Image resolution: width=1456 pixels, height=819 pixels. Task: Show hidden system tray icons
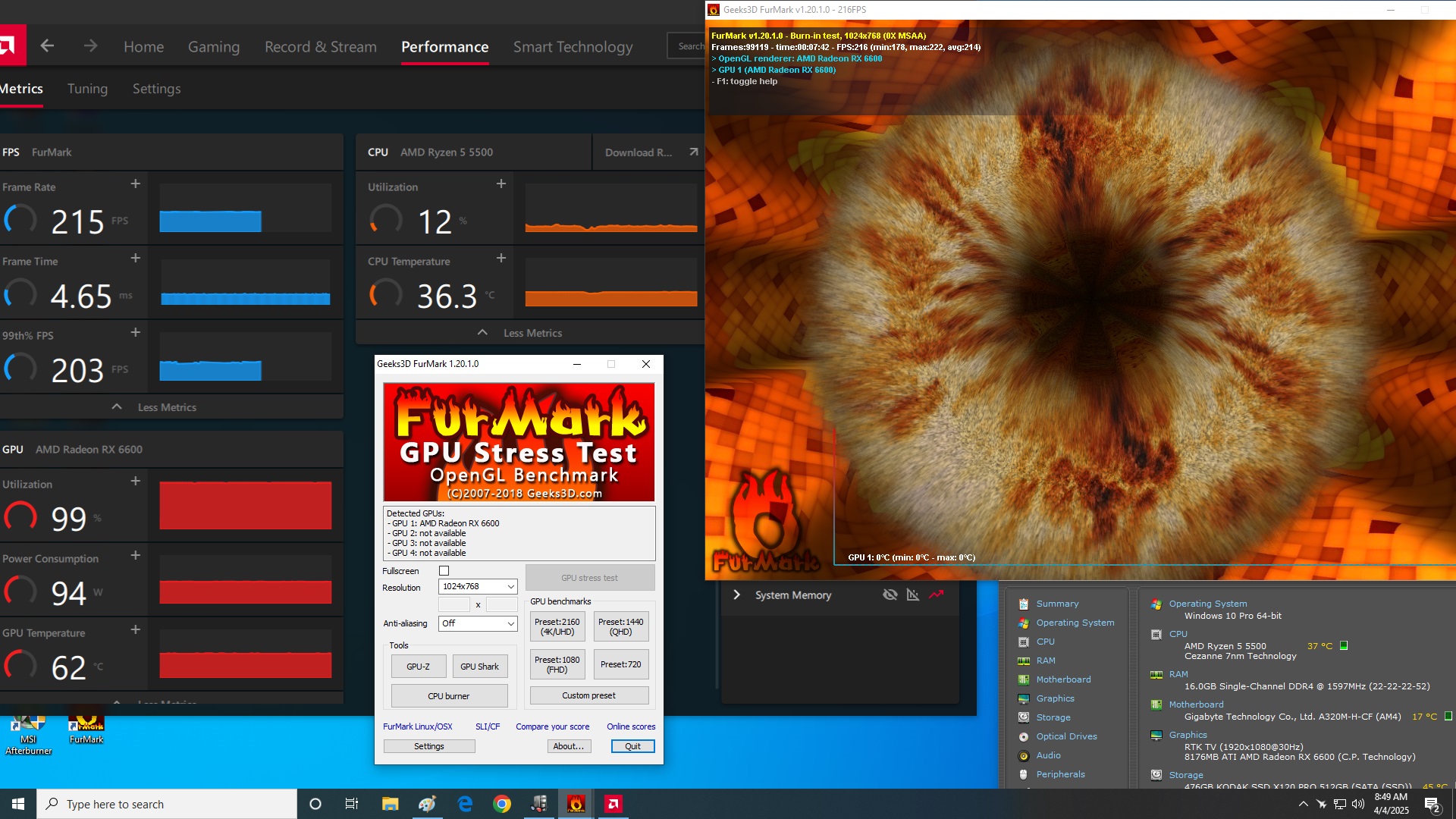(x=1303, y=804)
